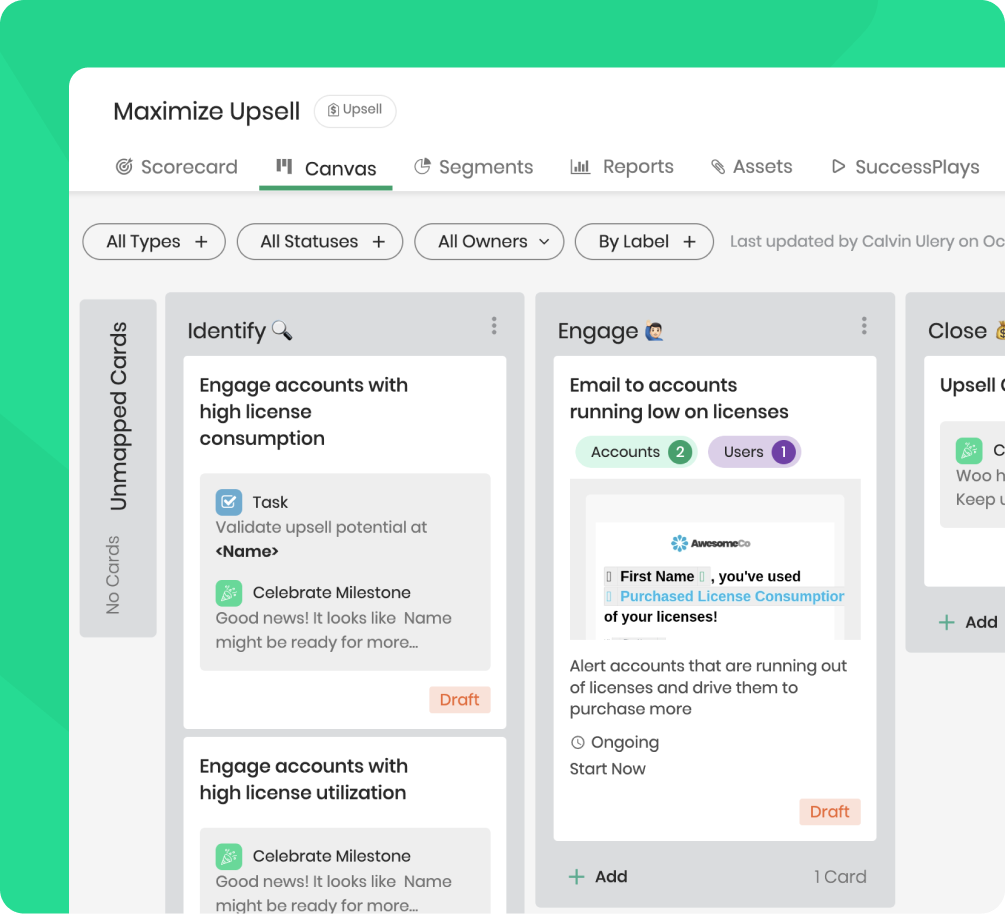
Task: Click the Validate upsell potential text
Action: coord(321,528)
